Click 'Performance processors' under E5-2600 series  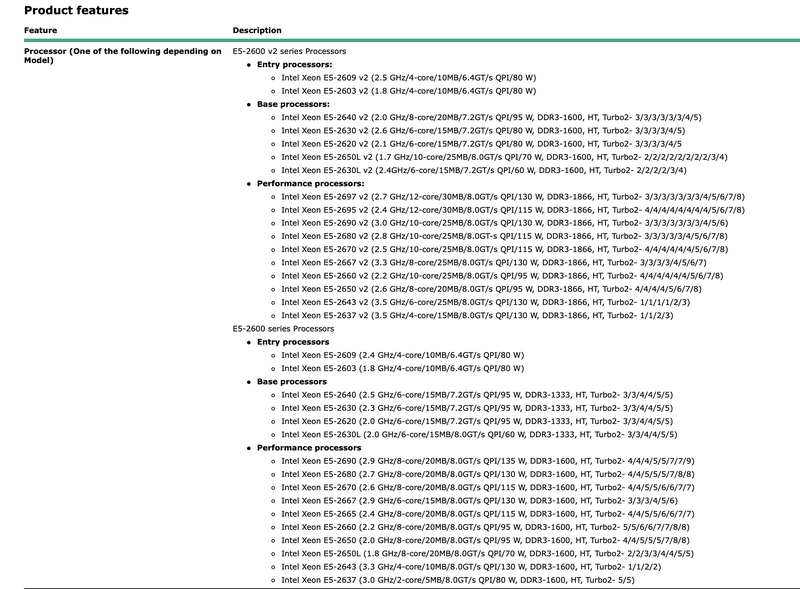coord(309,448)
